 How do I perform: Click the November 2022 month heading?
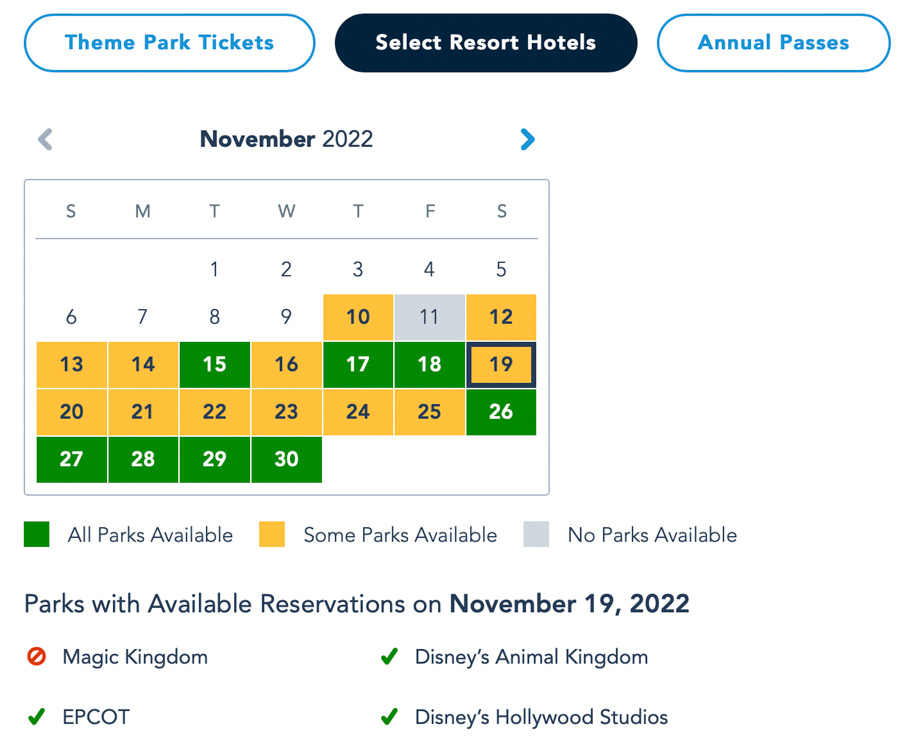pyautogui.click(x=286, y=139)
